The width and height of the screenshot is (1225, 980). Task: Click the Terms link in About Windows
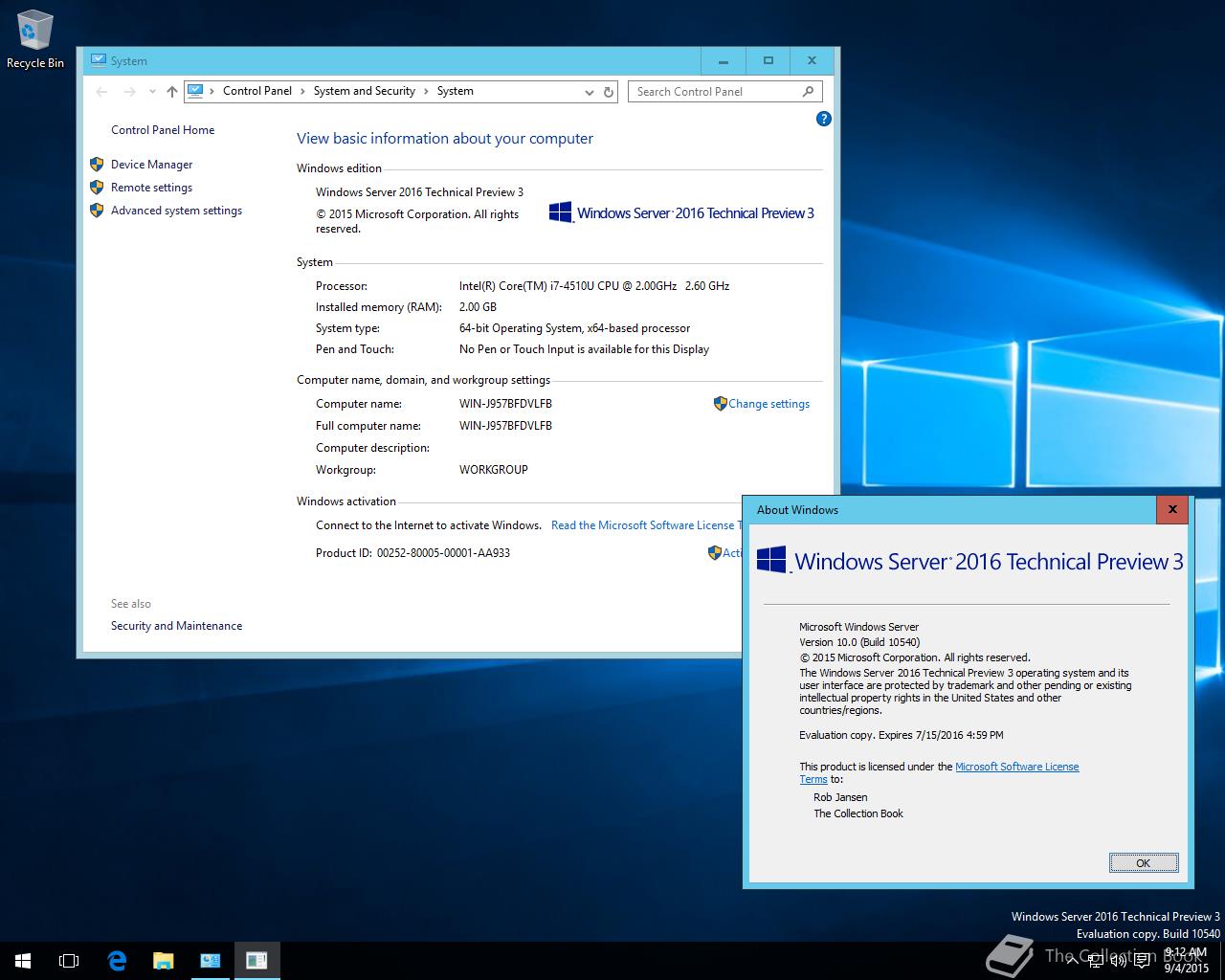coord(813,779)
